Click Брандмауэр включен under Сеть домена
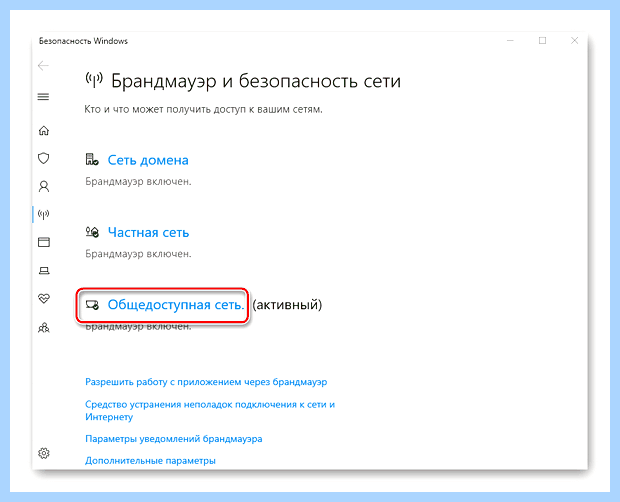Image resolution: width=620 pixels, height=502 pixels. [x=138, y=182]
